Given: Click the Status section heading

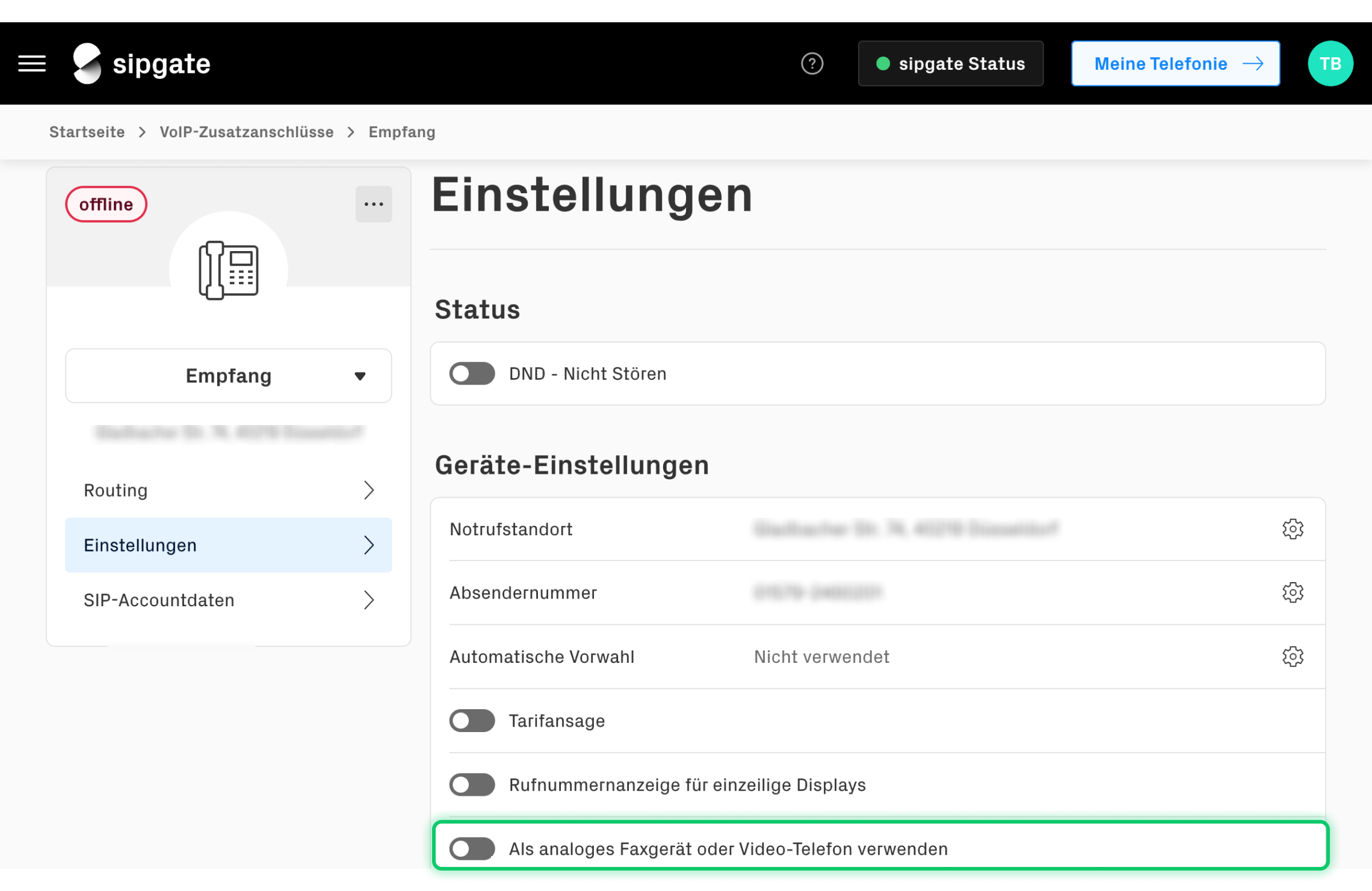Looking at the screenshot, I should click(477, 309).
